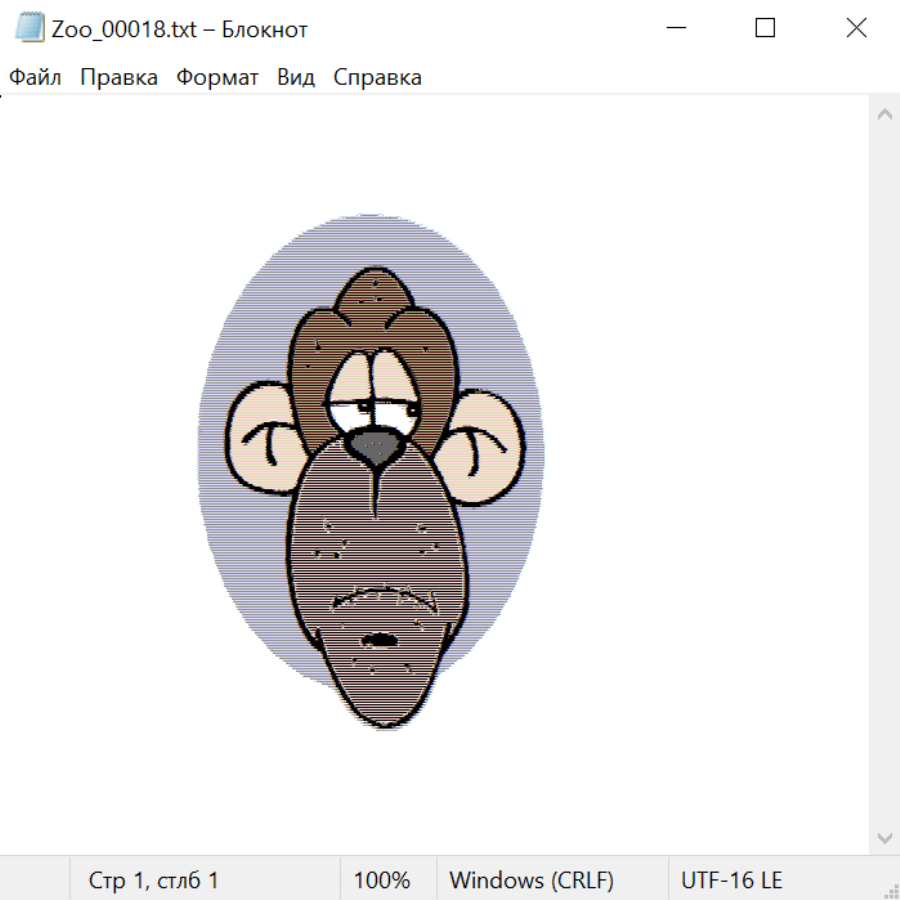Image resolution: width=900 pixels, height=900 pixels.
Task: Close the Zoo_00018.txt window
Action: click(856, 28)
